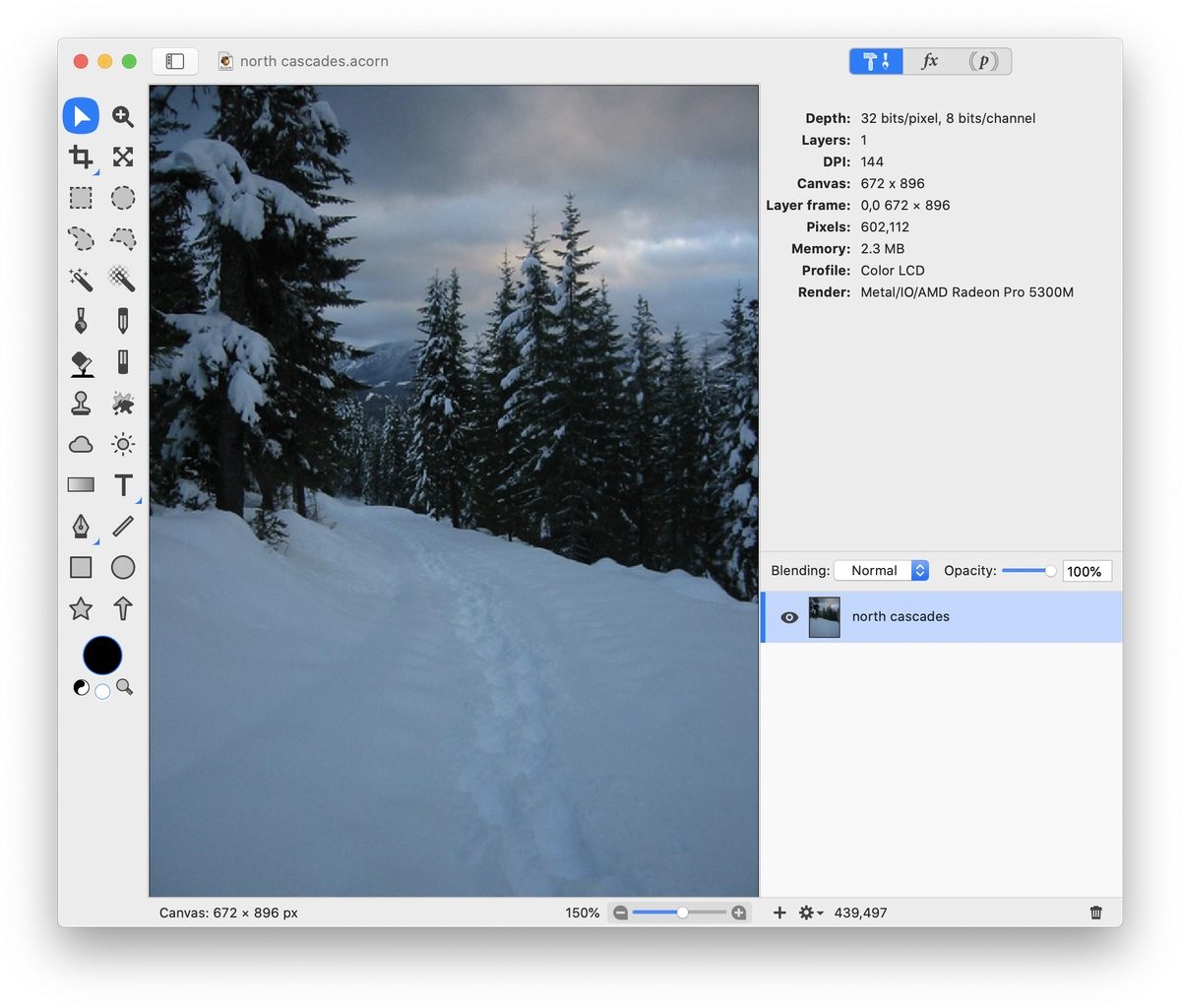Reset colors to black and white

point(82,688)
